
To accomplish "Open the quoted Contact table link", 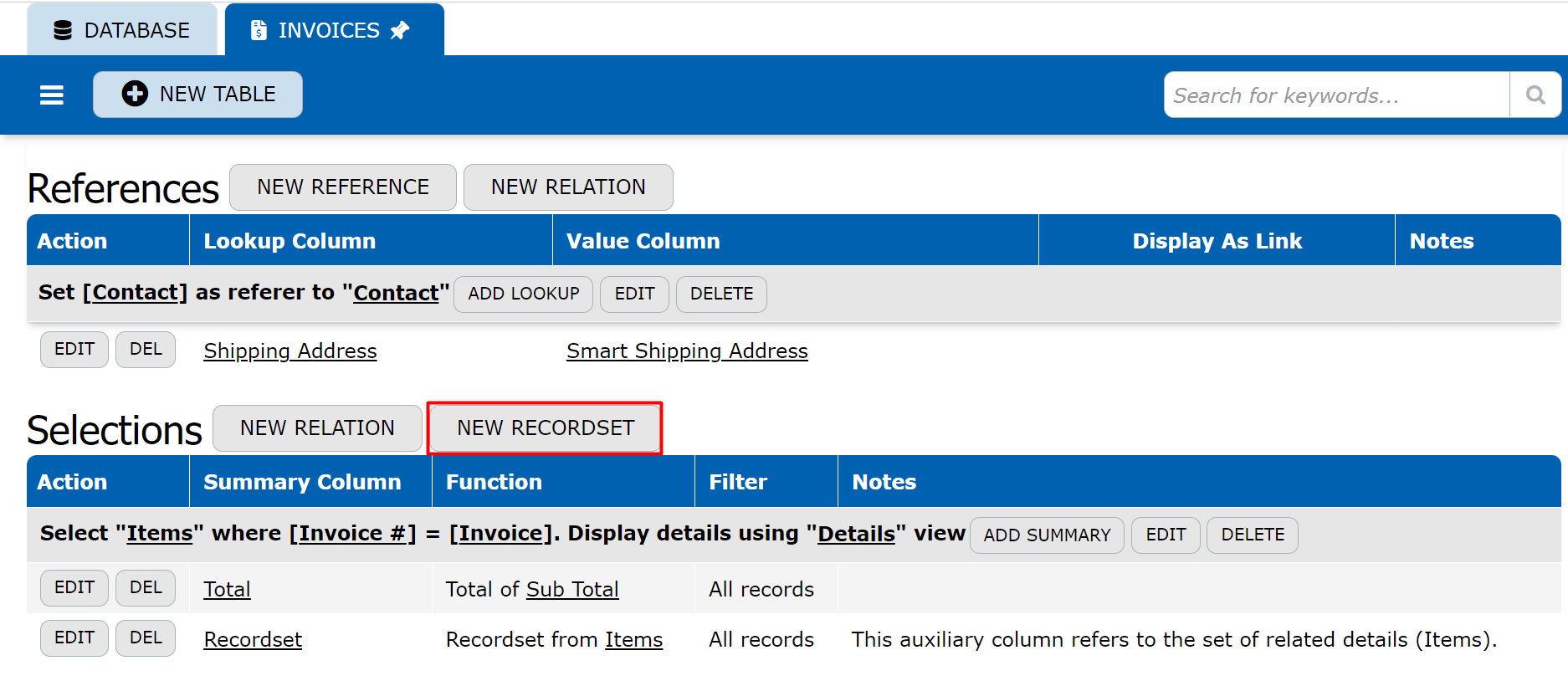I will click(x=396, y=293).
